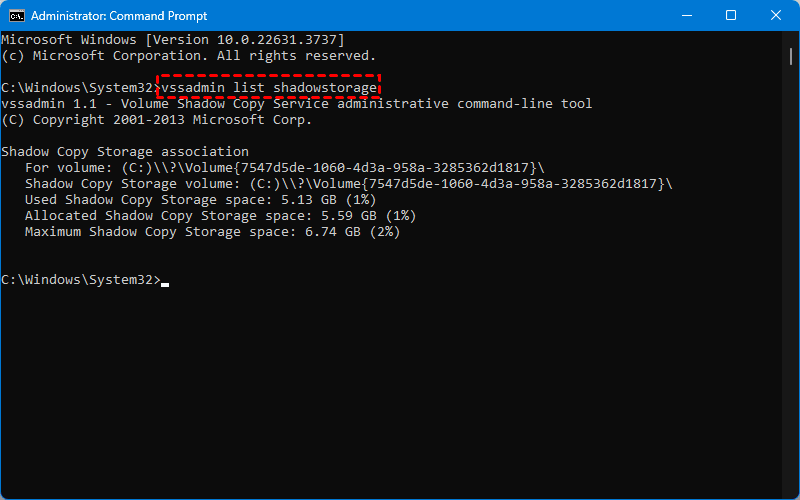Image resolution: width=800 pixels, height=500 pixels.
Task: Click the 'Allocated Shadow Copy Storage space' line
Action: 220,216
